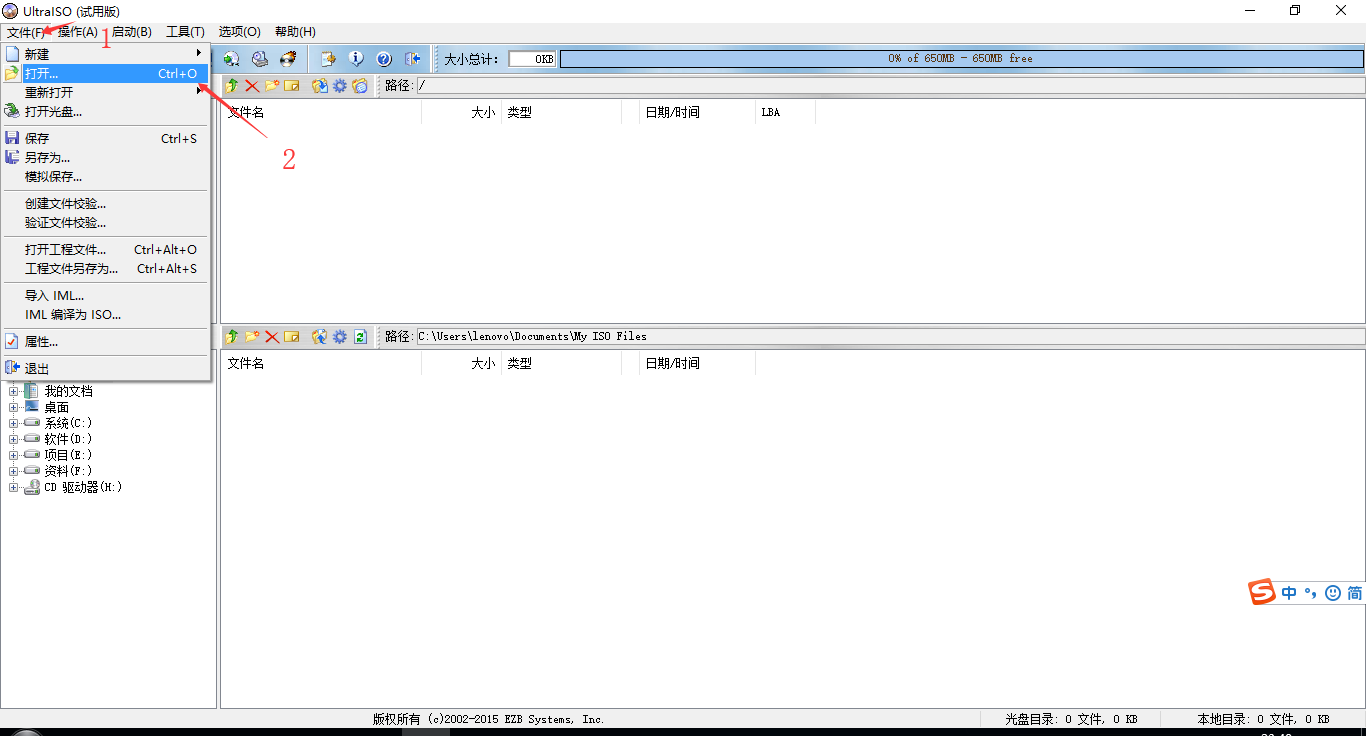1366x736 pixels.
Task: Click the disc-with-green-arrow icon in the top toolbar
Action: [232, 59]
